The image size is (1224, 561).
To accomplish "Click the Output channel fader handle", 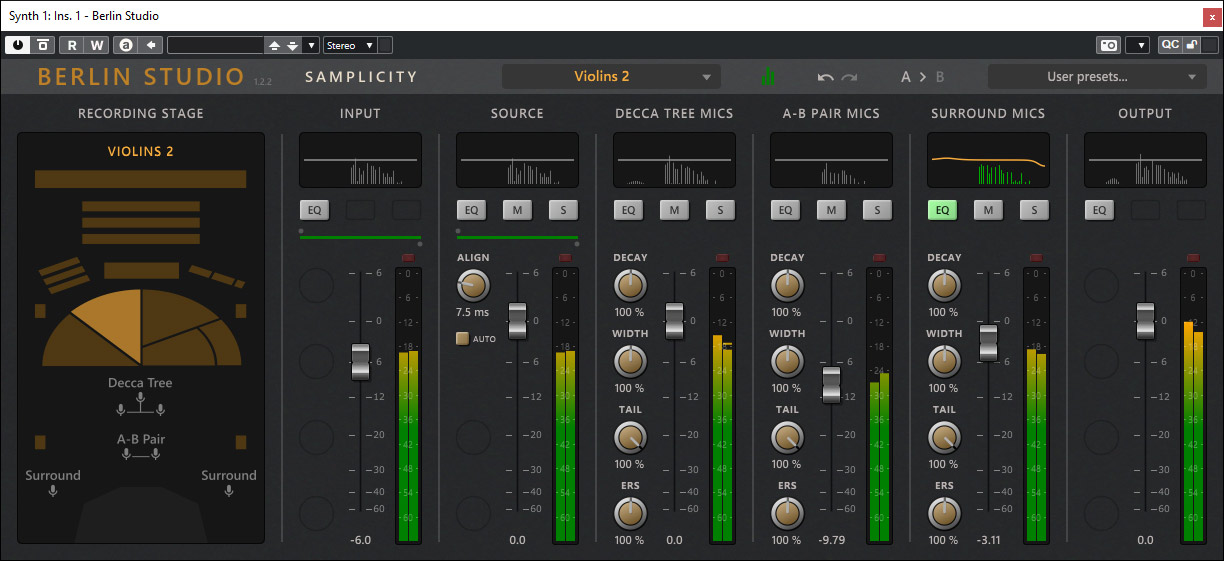I will click(x=1145, y=320).
